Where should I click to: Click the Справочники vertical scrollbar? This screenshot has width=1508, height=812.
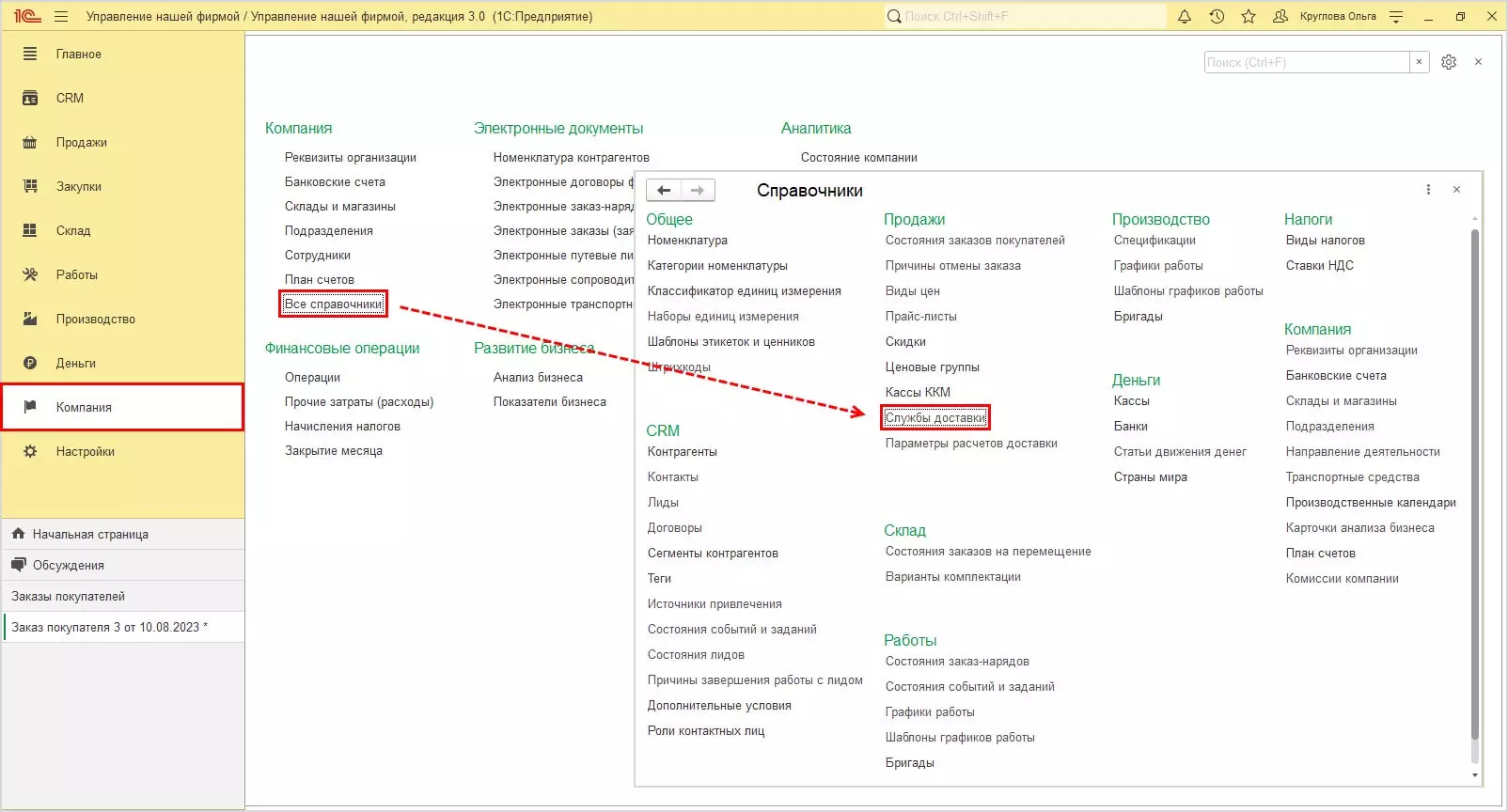pyautogui.click(x=1475, y=484)
